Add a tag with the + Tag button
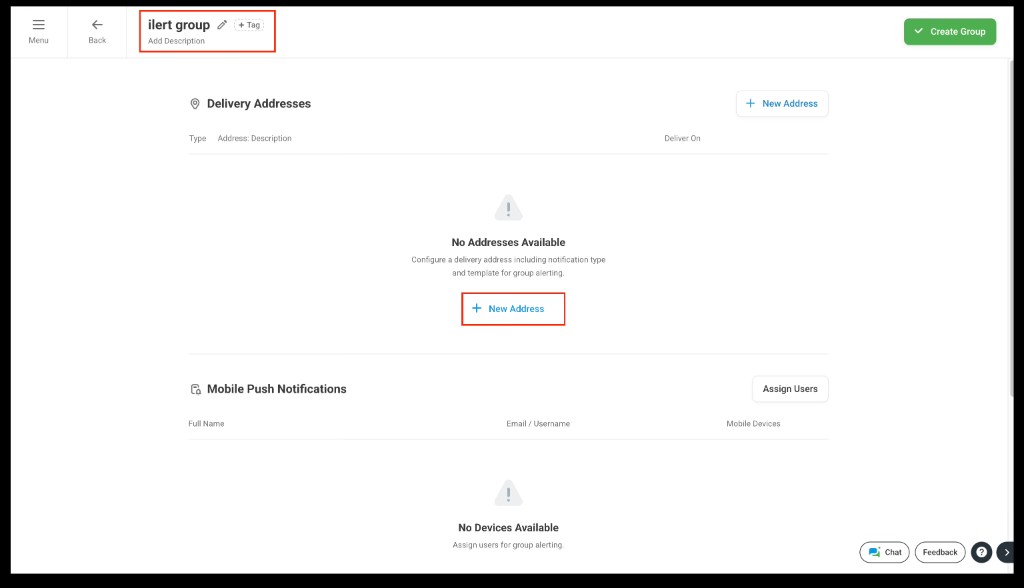Image resolution: width=1024 pixels, height=588 pixels. pos(249,25)
